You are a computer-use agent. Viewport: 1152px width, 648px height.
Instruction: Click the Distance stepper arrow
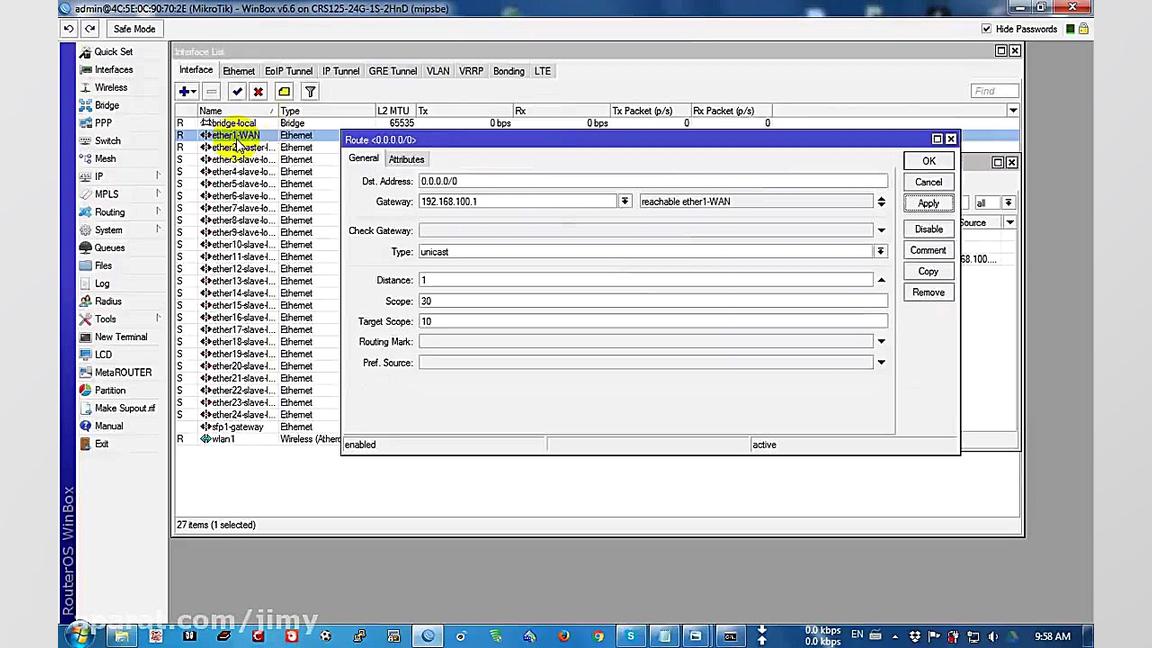(x=880, y=280)
